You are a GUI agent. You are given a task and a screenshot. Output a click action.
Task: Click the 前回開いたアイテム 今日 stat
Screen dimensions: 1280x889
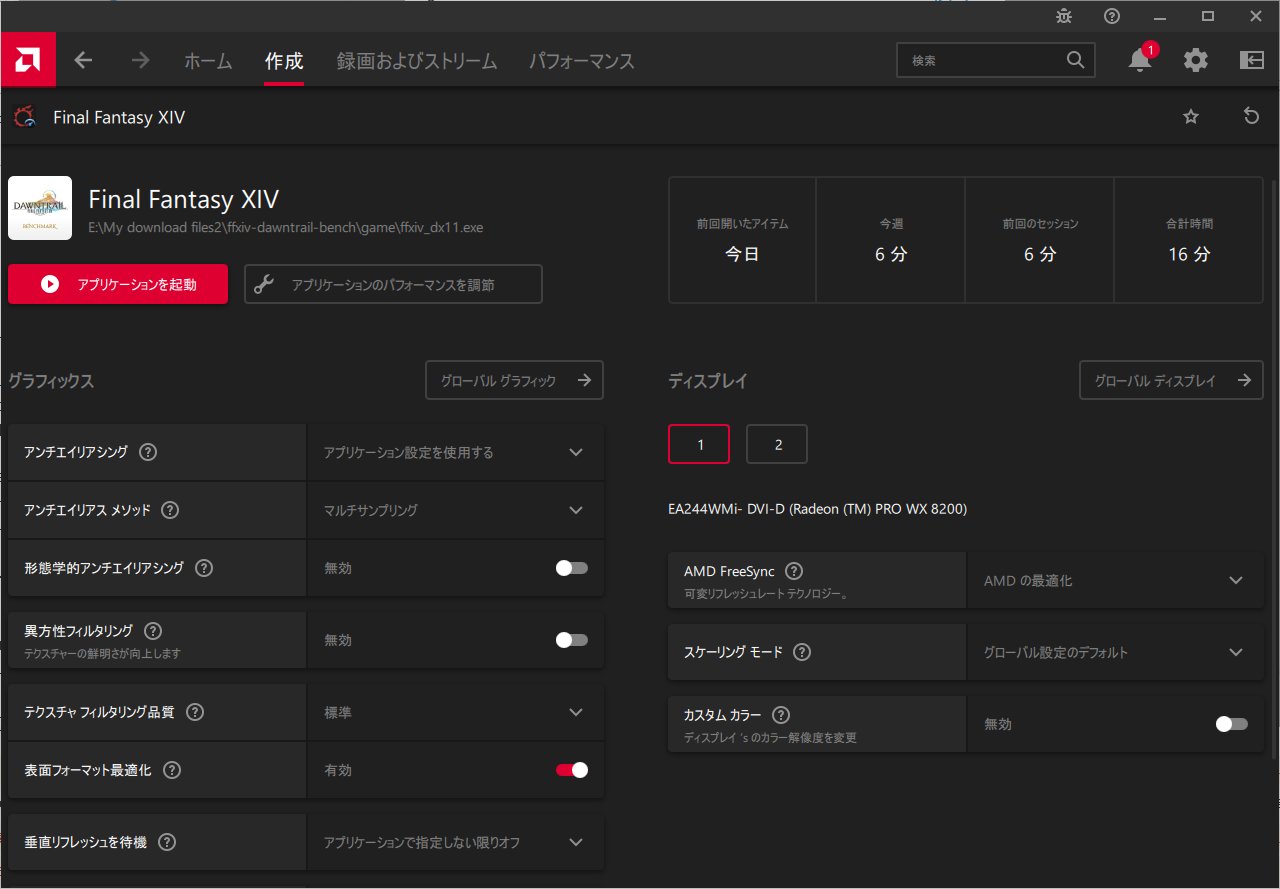[x=742, y=240]
